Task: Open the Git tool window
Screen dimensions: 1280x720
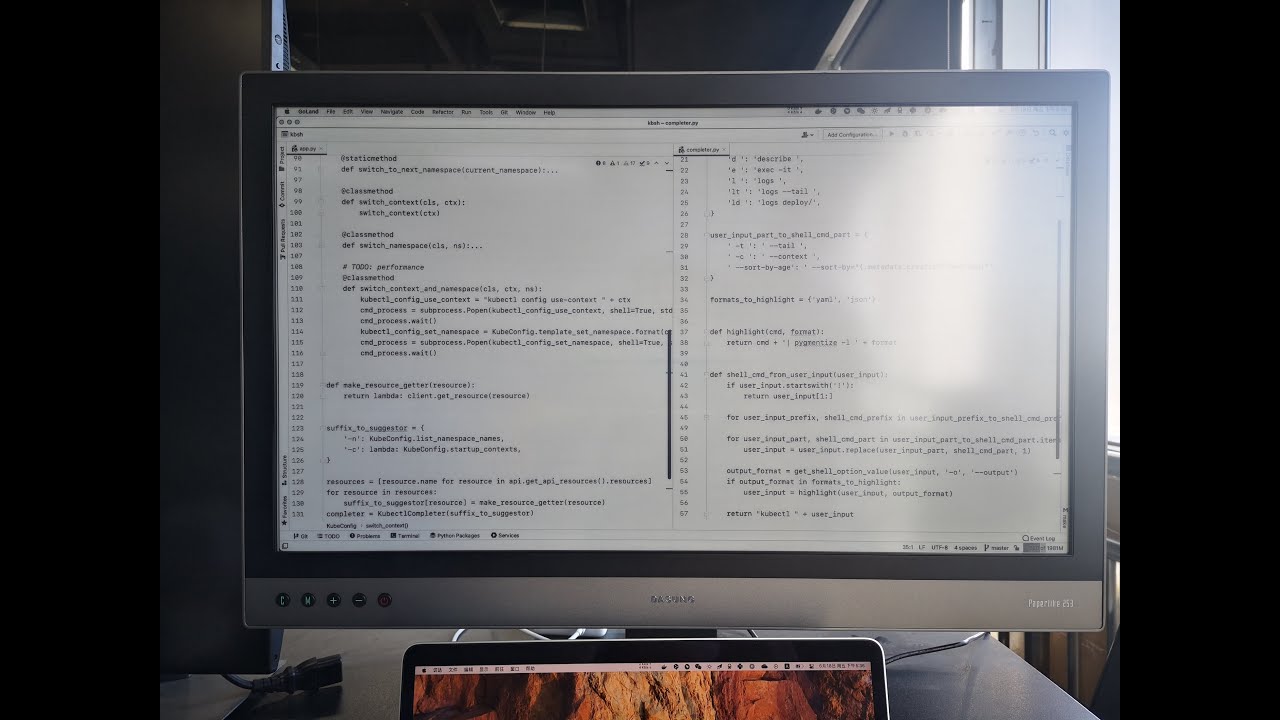Action: (x=300, y=536)
